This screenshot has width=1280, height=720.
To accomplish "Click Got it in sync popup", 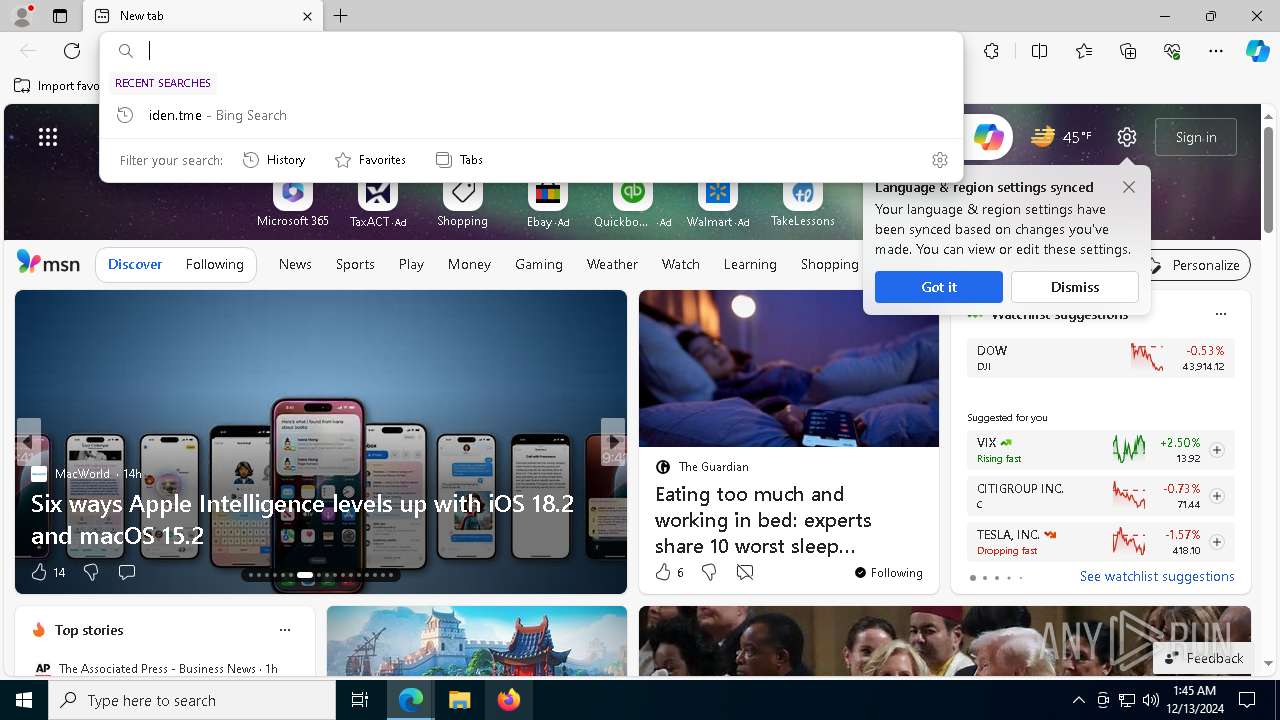I will pos(939,287).
